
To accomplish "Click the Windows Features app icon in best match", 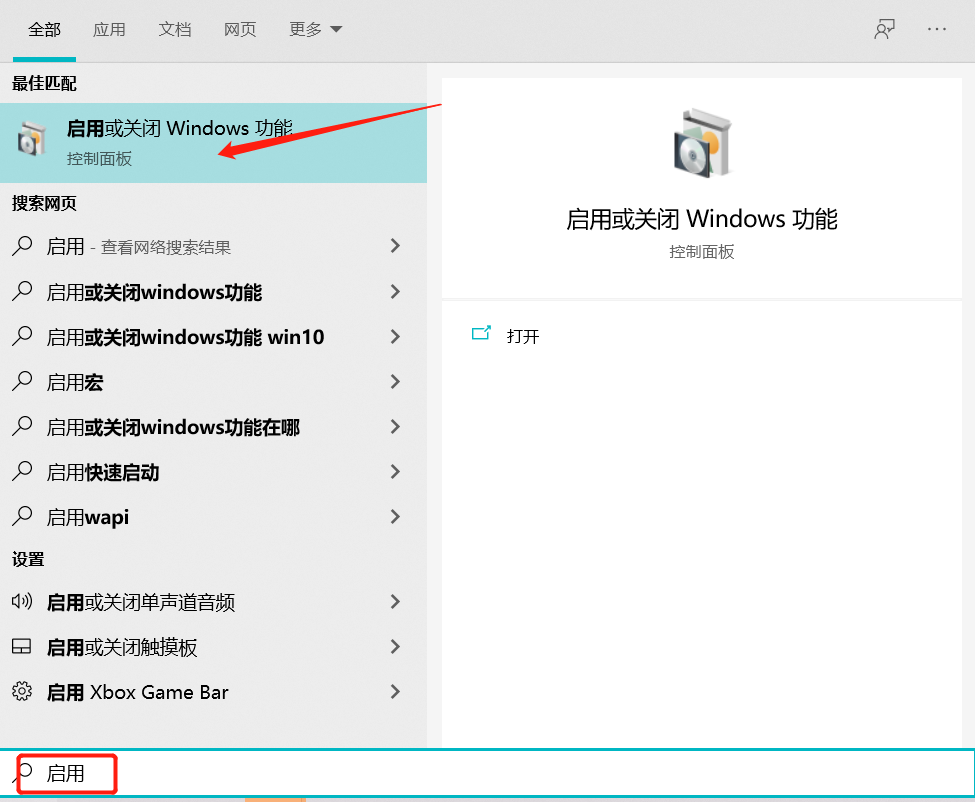I will coord(31,140).
